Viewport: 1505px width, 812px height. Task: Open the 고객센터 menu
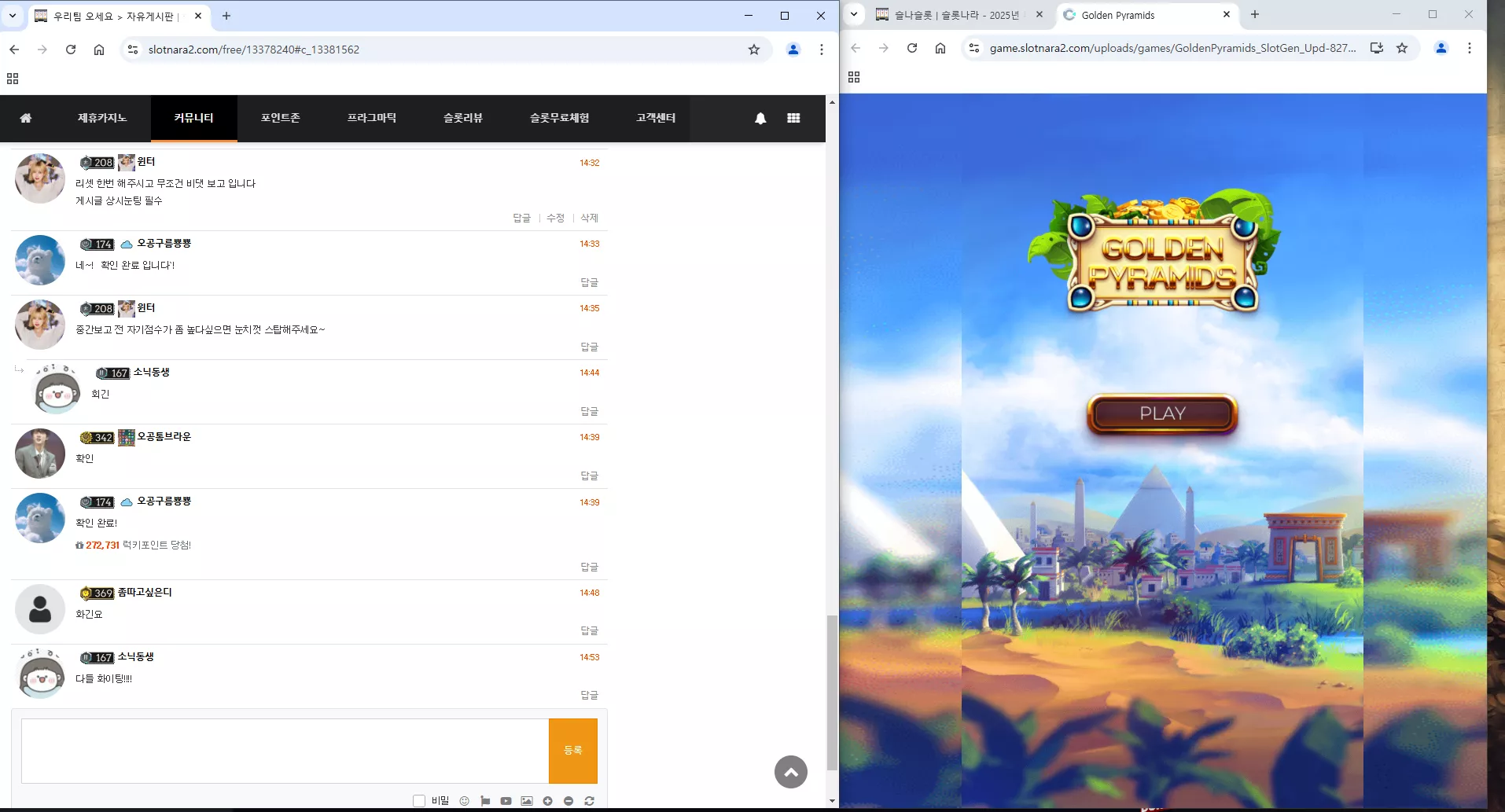656,118
